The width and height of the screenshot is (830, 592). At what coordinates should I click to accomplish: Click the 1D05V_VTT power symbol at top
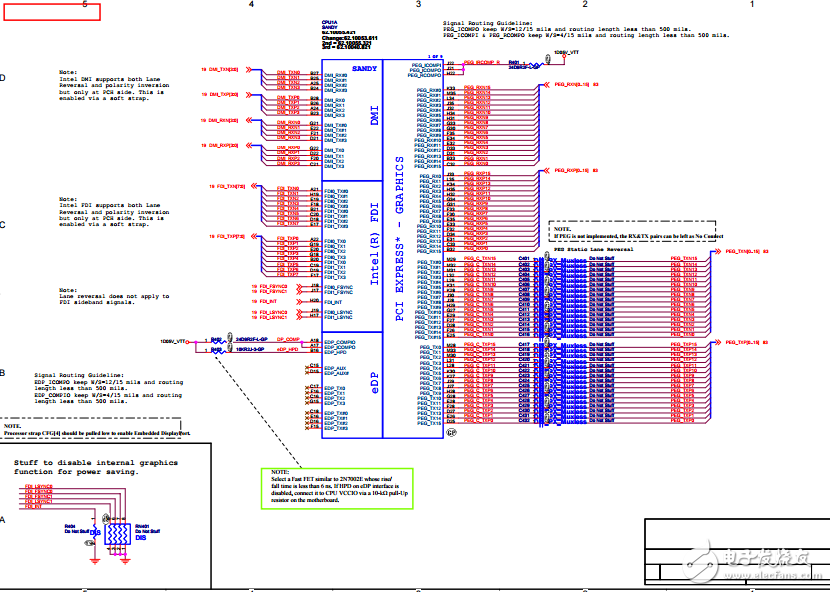coord(563,52)
